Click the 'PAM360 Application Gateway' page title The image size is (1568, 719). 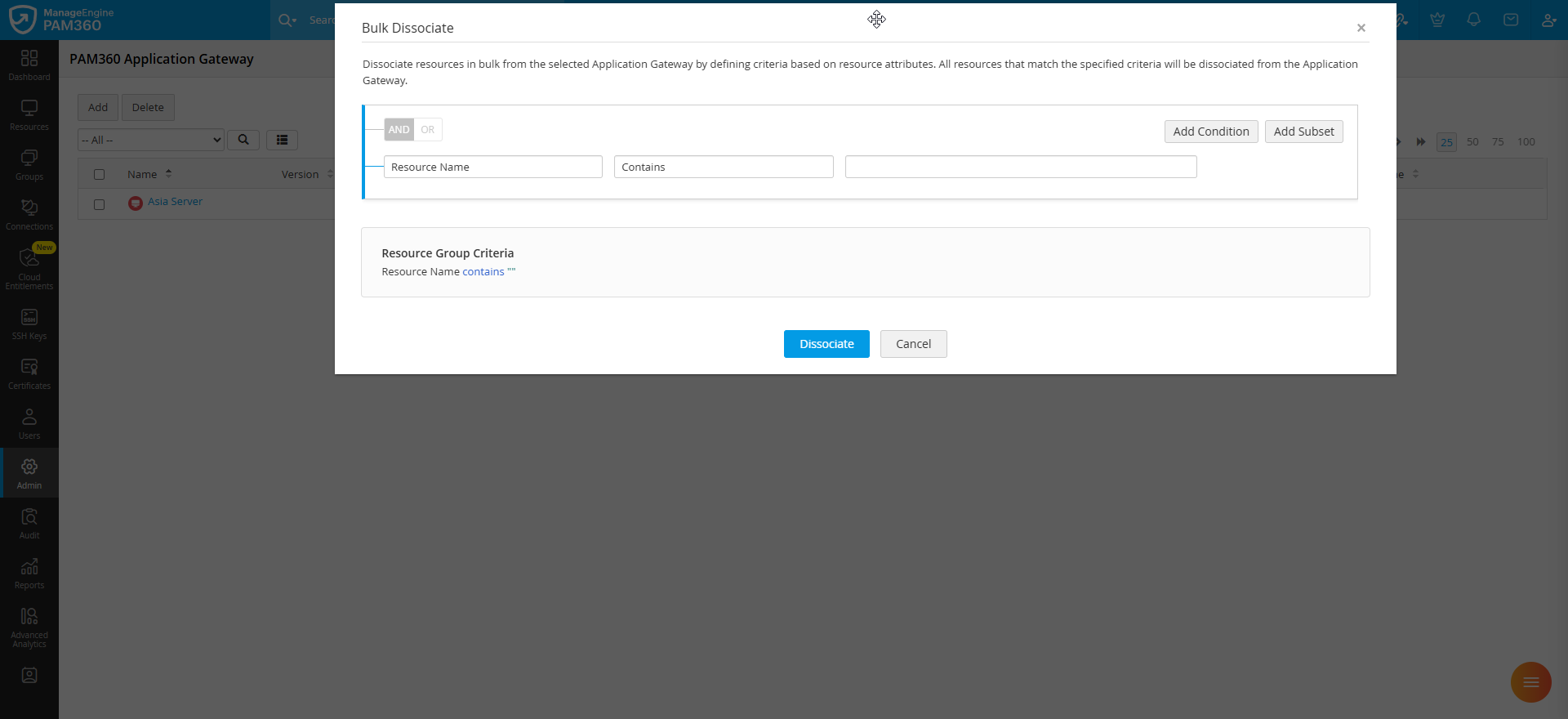click(162, 59)
